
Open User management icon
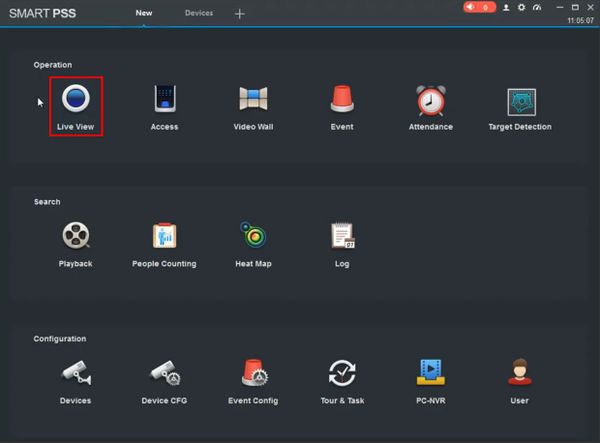(520, 371)
